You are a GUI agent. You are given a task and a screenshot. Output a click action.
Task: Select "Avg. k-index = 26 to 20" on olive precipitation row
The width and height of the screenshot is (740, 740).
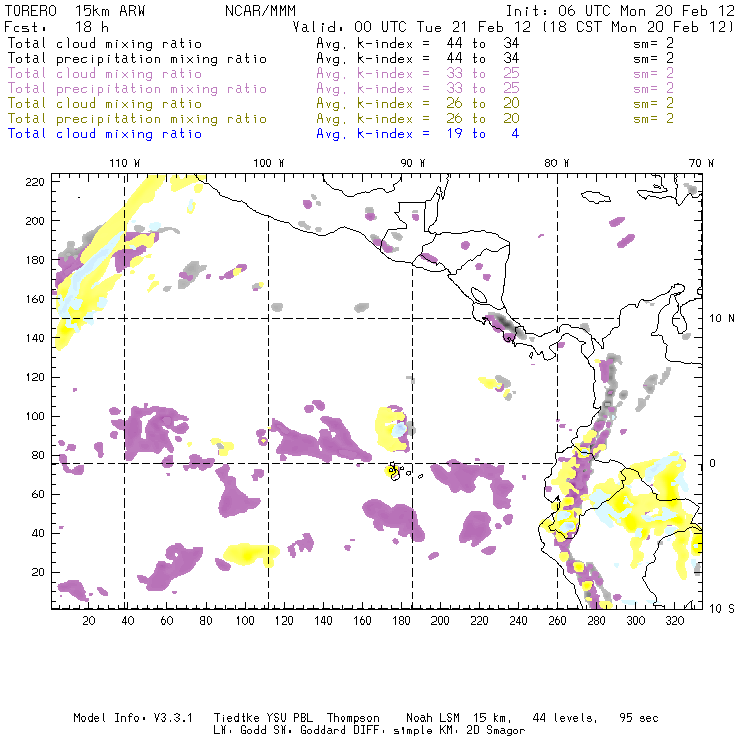click(x=418, y=119)
